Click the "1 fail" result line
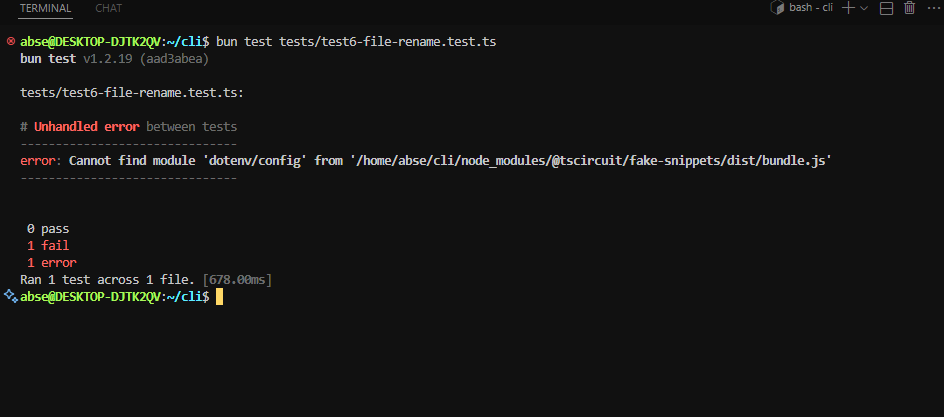The image size is (944, 417). tap(48, 245)
